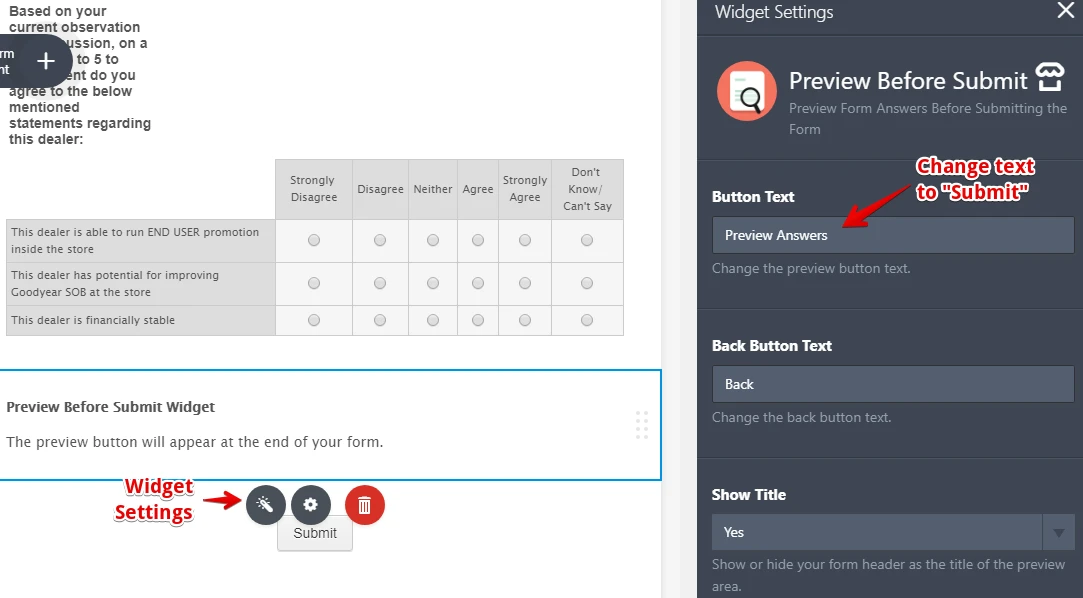
Task: Select Disagree for financially stable row
Action: (380, 320)
